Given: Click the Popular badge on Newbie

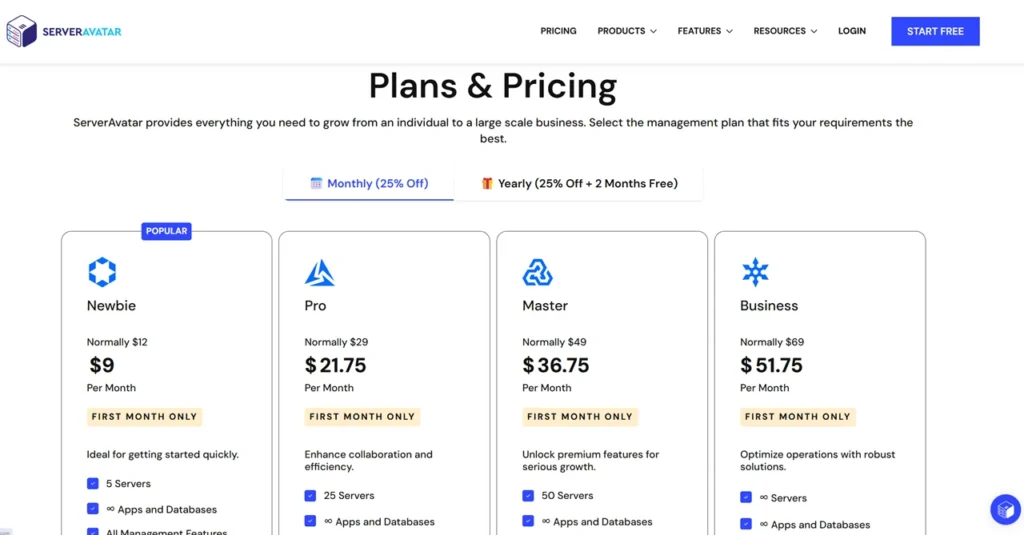Looking at the screenshot, I should (167, 231).
